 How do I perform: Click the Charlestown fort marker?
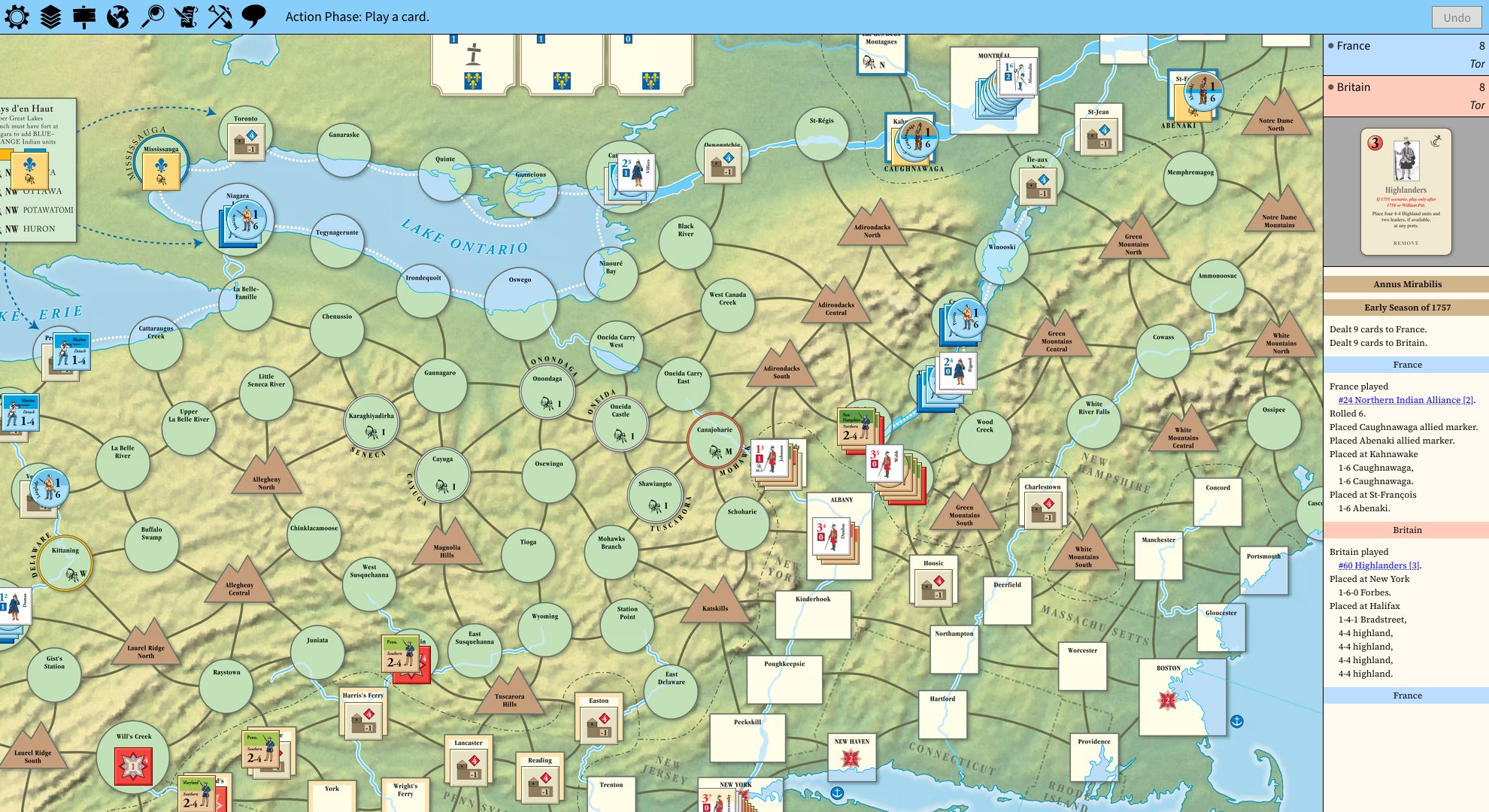pos(1042,511)
